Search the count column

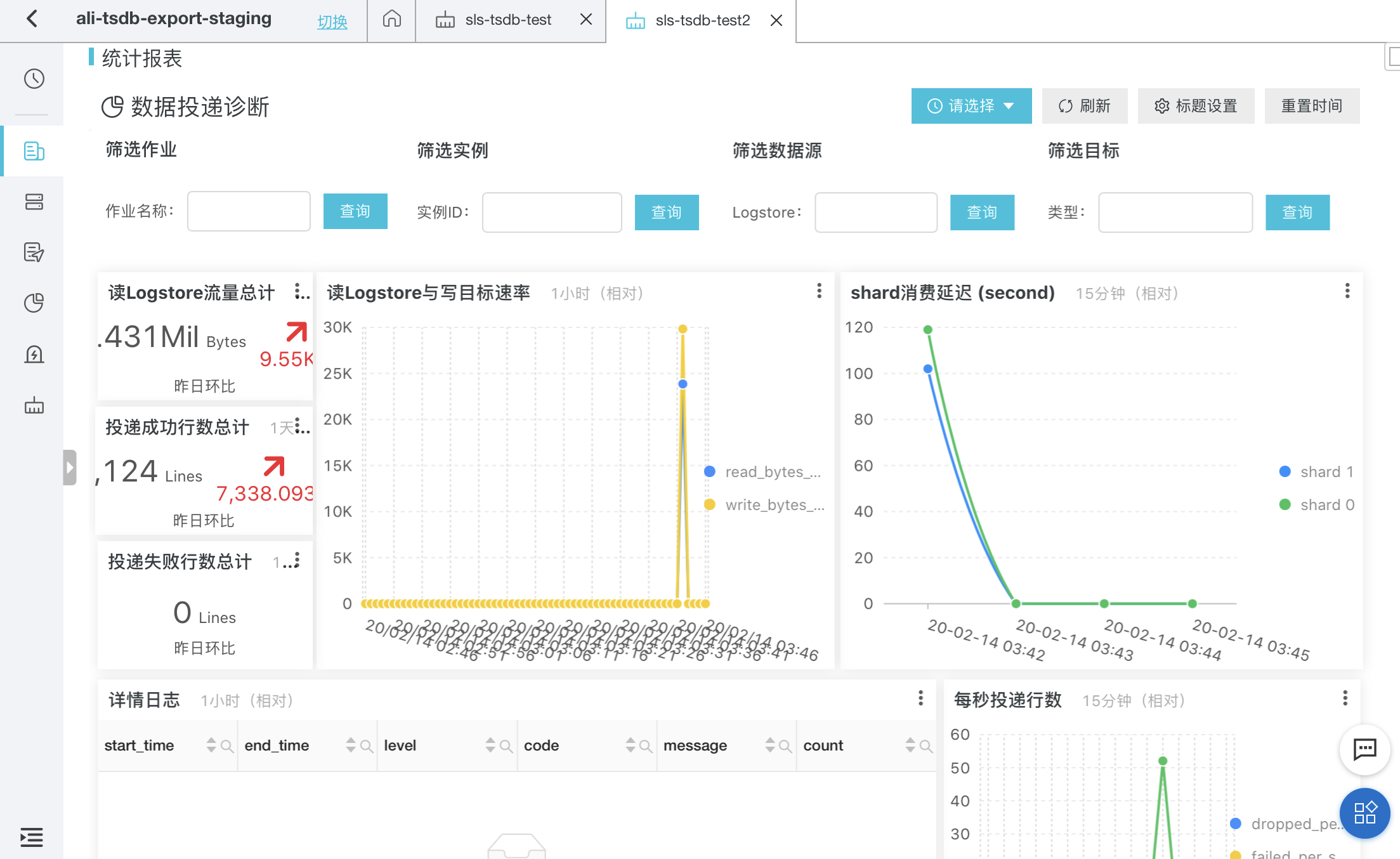pyautogui.click(x=926, y=747)
